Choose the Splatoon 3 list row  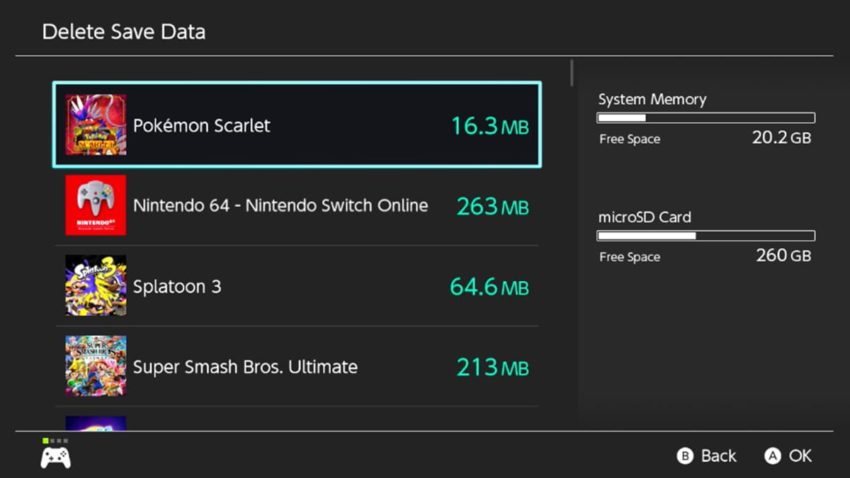tap(297, 286)
